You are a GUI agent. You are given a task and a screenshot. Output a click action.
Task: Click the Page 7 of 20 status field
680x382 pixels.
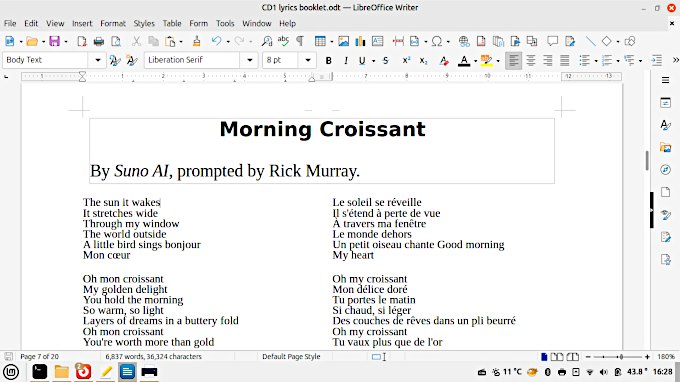click(39, 356)
